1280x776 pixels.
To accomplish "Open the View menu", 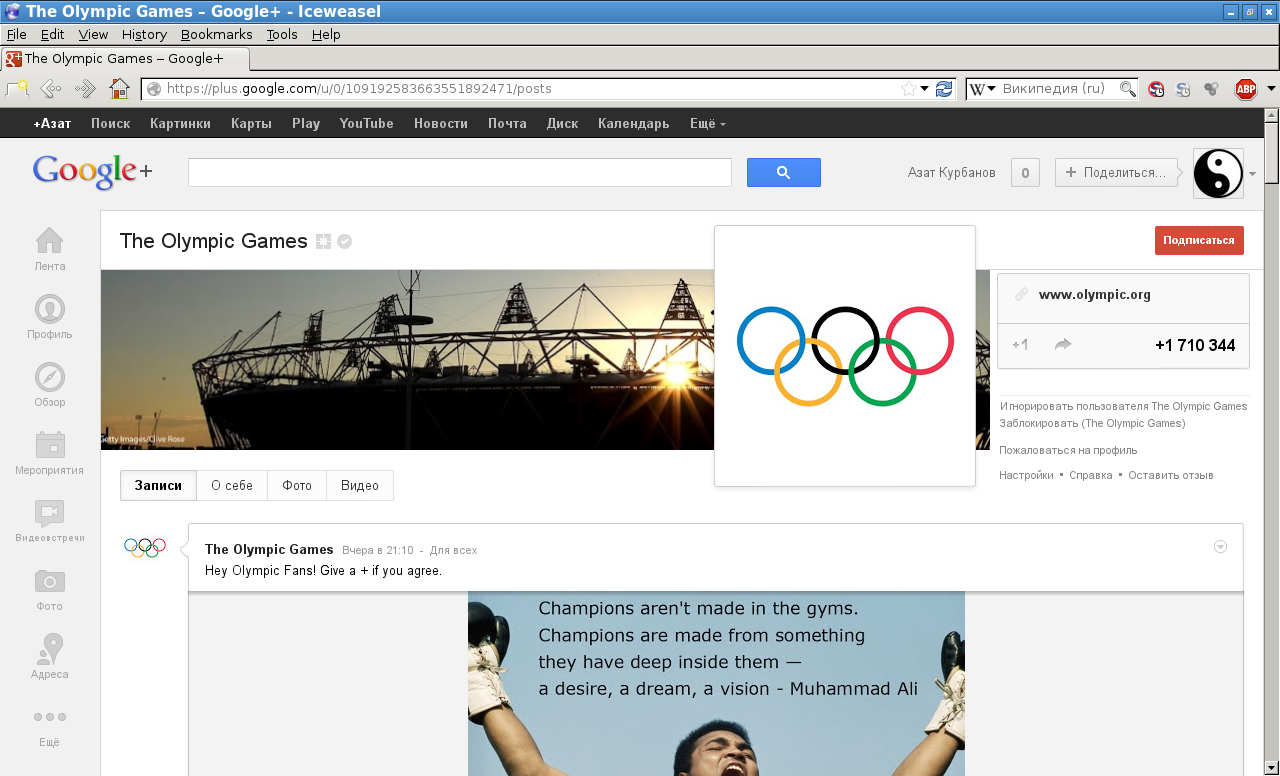I will (x=93, y=34).
